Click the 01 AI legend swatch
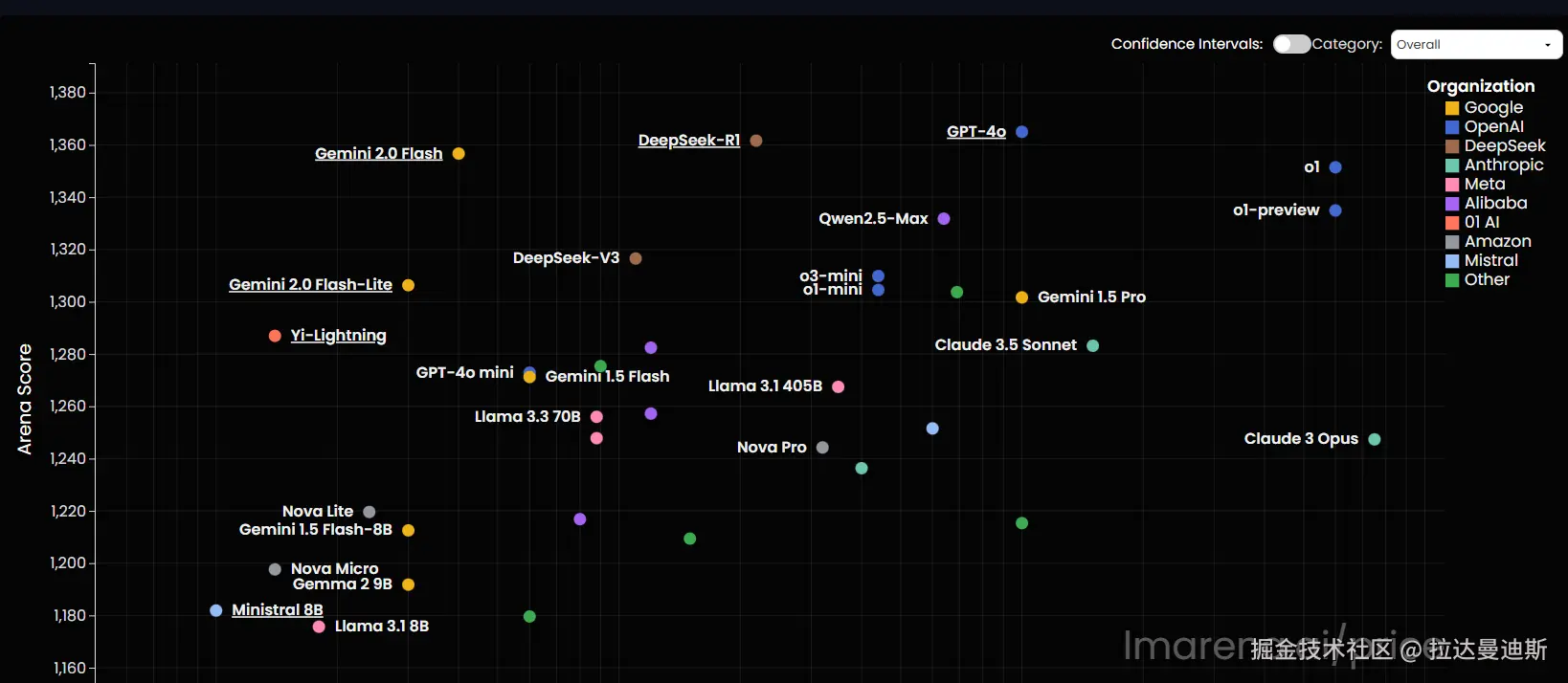Viewport: 1568px width, 683px height. (x=1452, y=223)
